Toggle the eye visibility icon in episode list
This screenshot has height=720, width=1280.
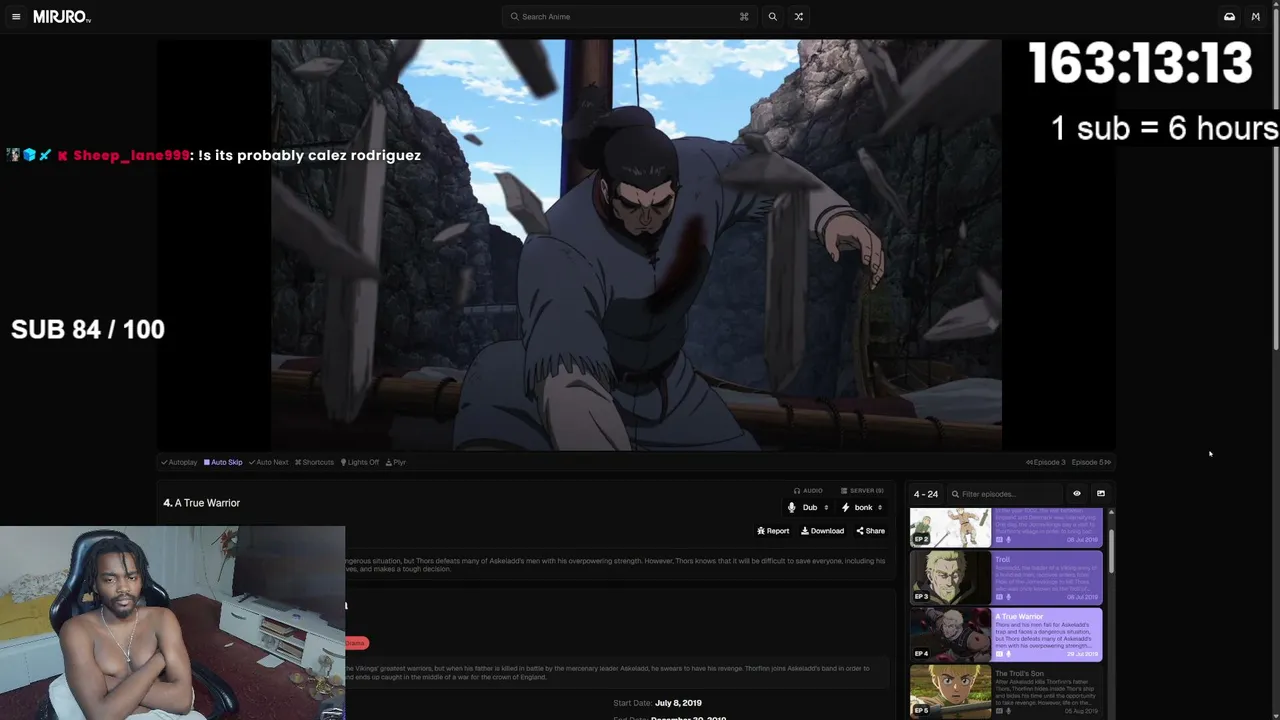tap(1077, 494)
